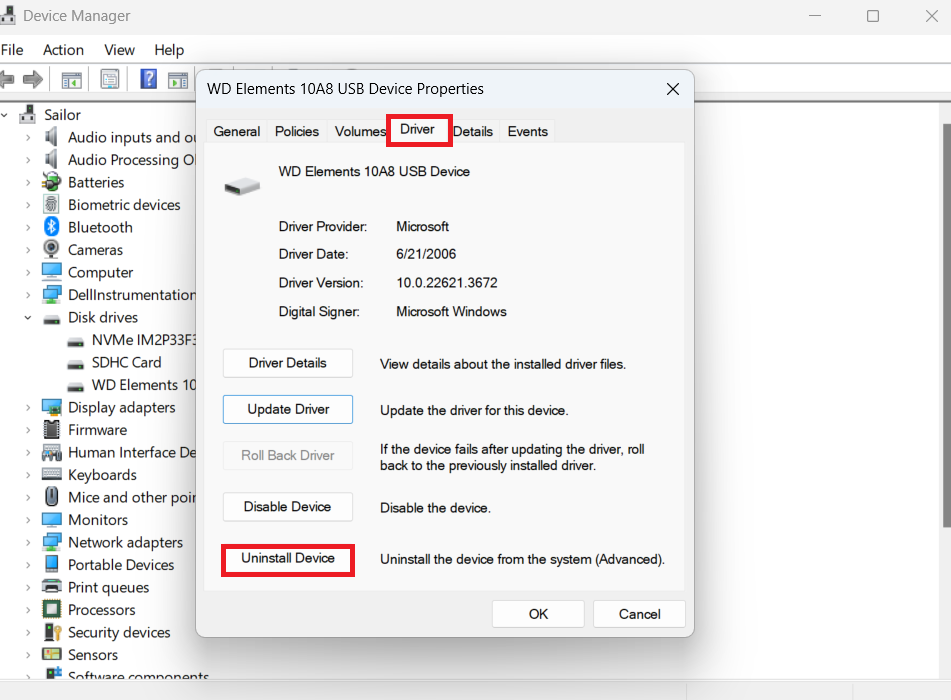This screenshot has height=700, width=951.
Task: Expand the Cameras node chevron
Action: (x=28, y=250)
